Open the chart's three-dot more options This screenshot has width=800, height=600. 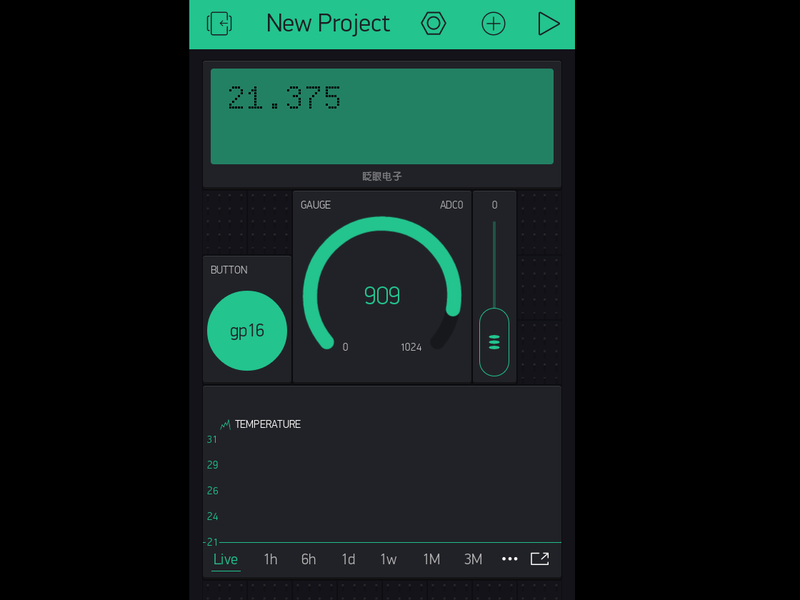(x=510, y=559)
